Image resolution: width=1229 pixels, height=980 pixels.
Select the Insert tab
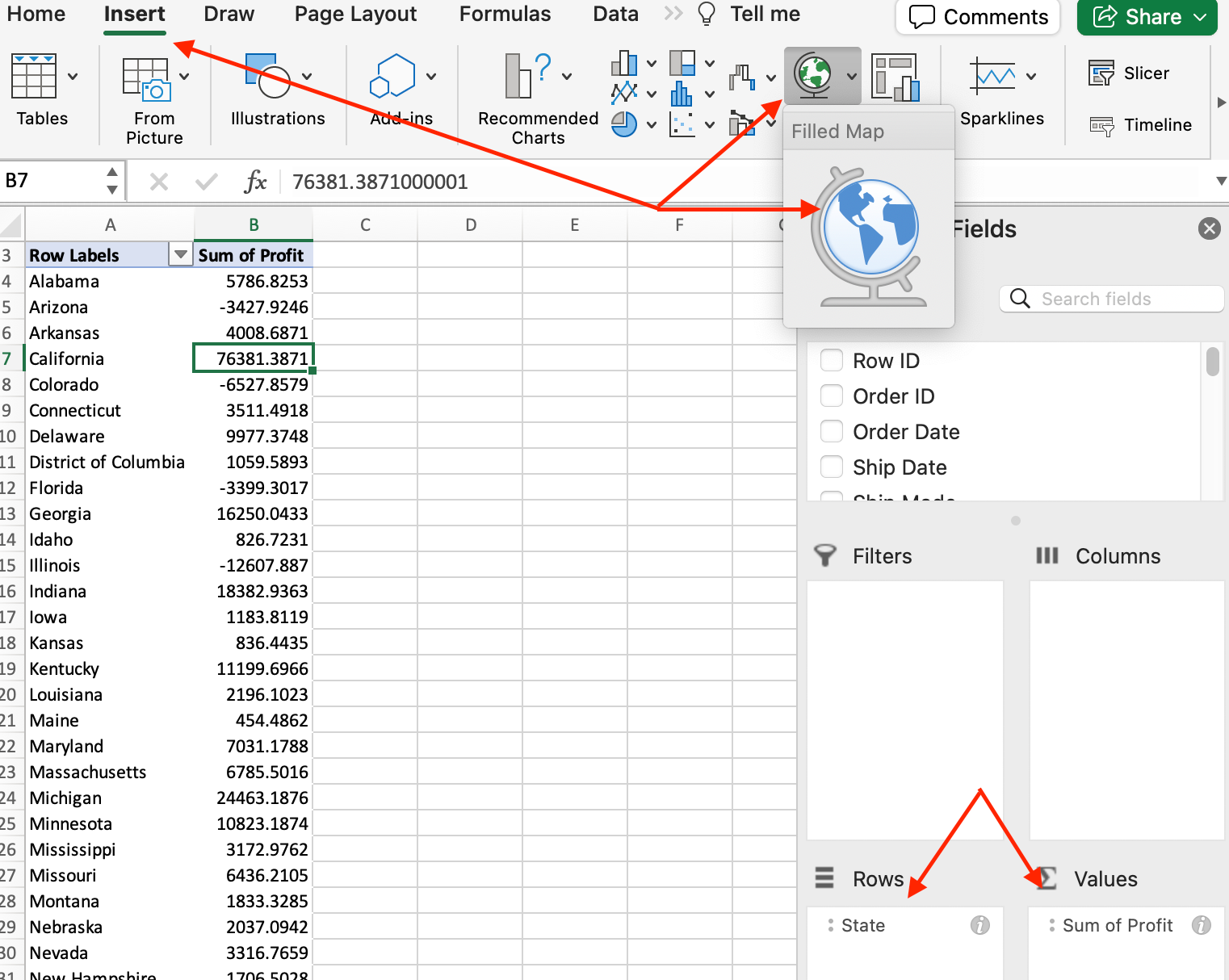[135, 14]
